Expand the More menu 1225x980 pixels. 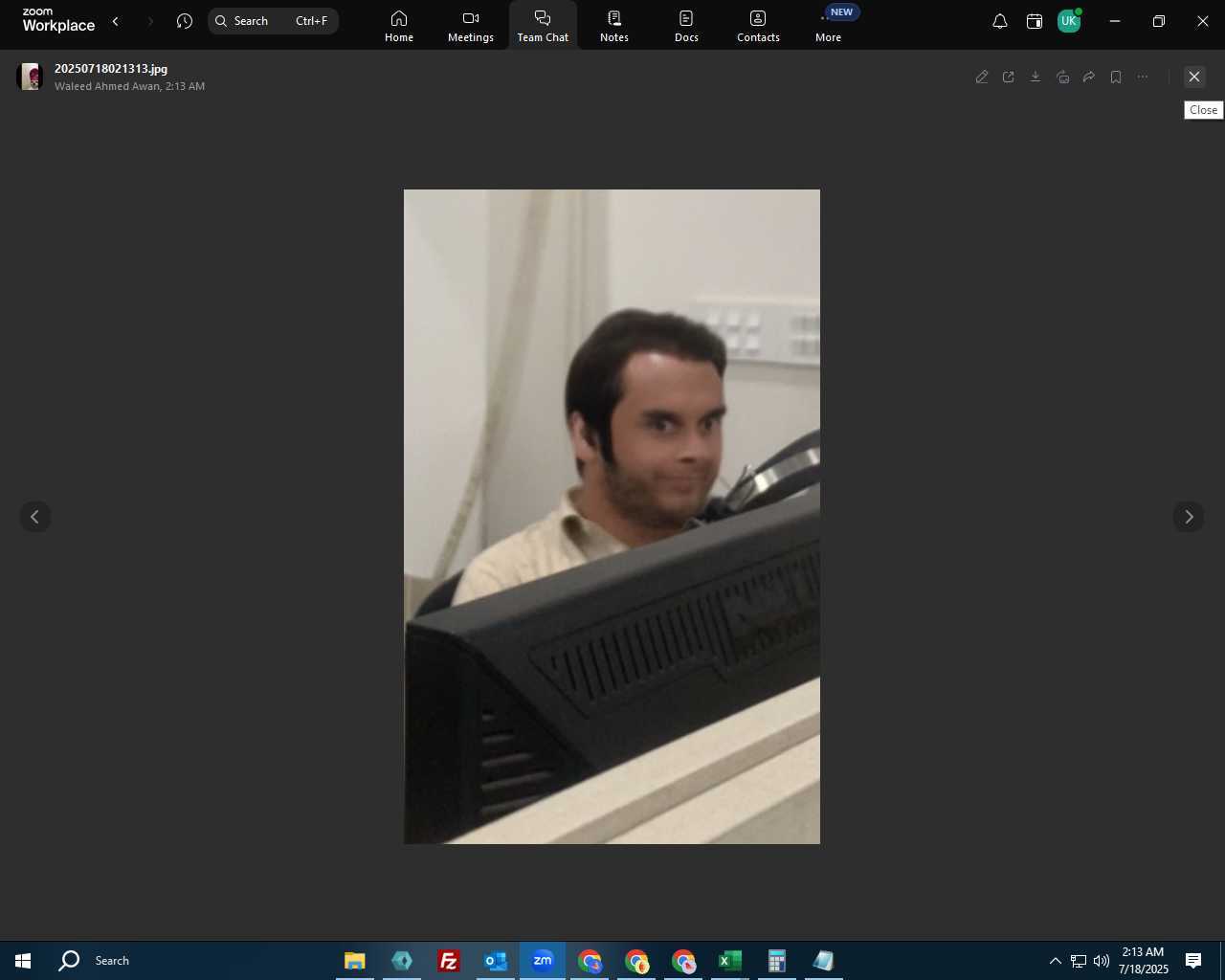pyautogui.click(x=829, y=26)
